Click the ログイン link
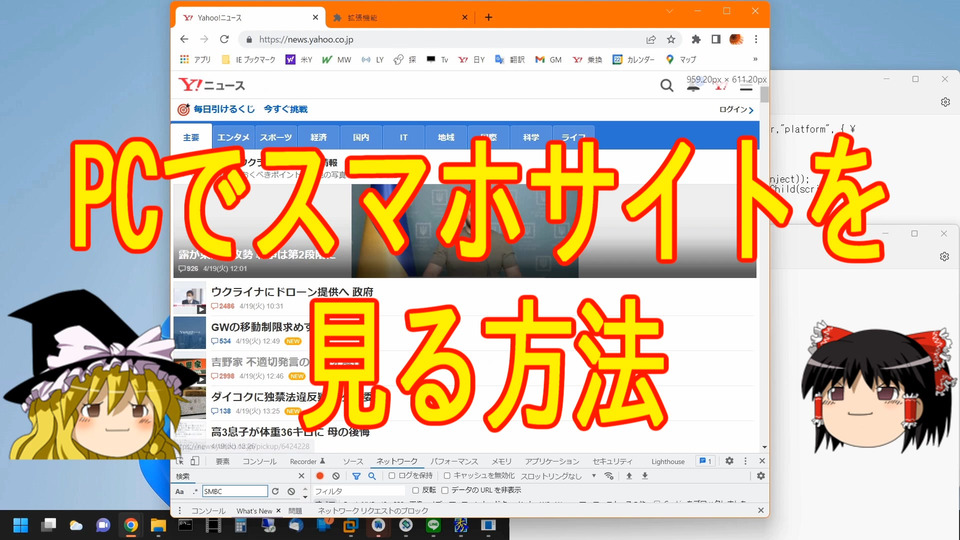The image size is (960, 540). tap(736, 110)
